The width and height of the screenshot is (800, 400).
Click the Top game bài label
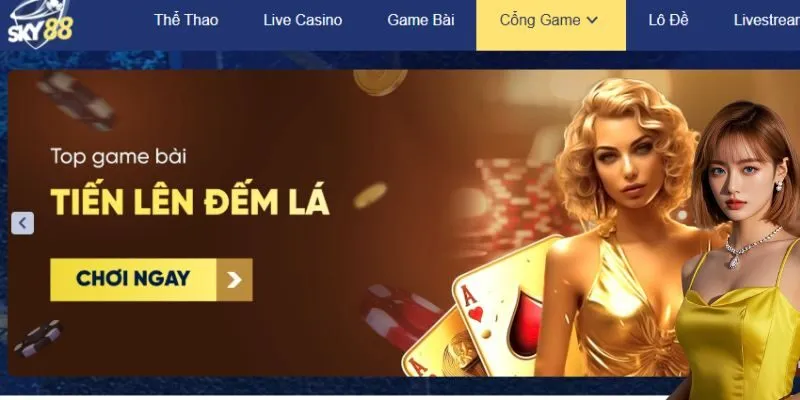coord(118,157)
